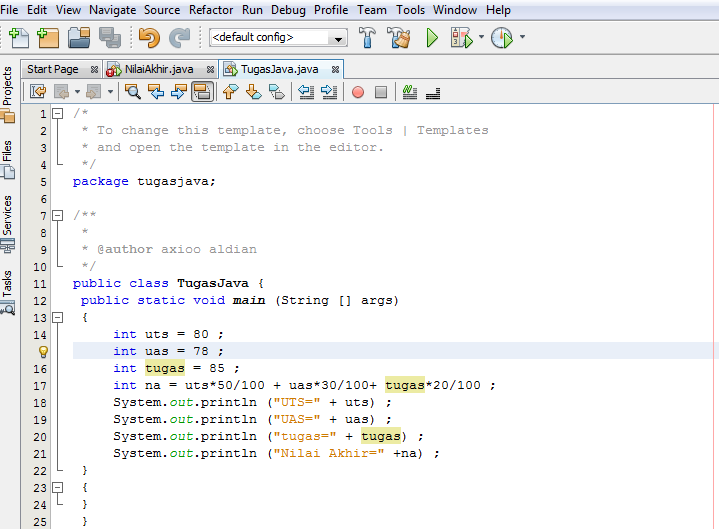Click the Undo arrow icon
Viewport: 719px width, 529px height.
tap(149, 38)
